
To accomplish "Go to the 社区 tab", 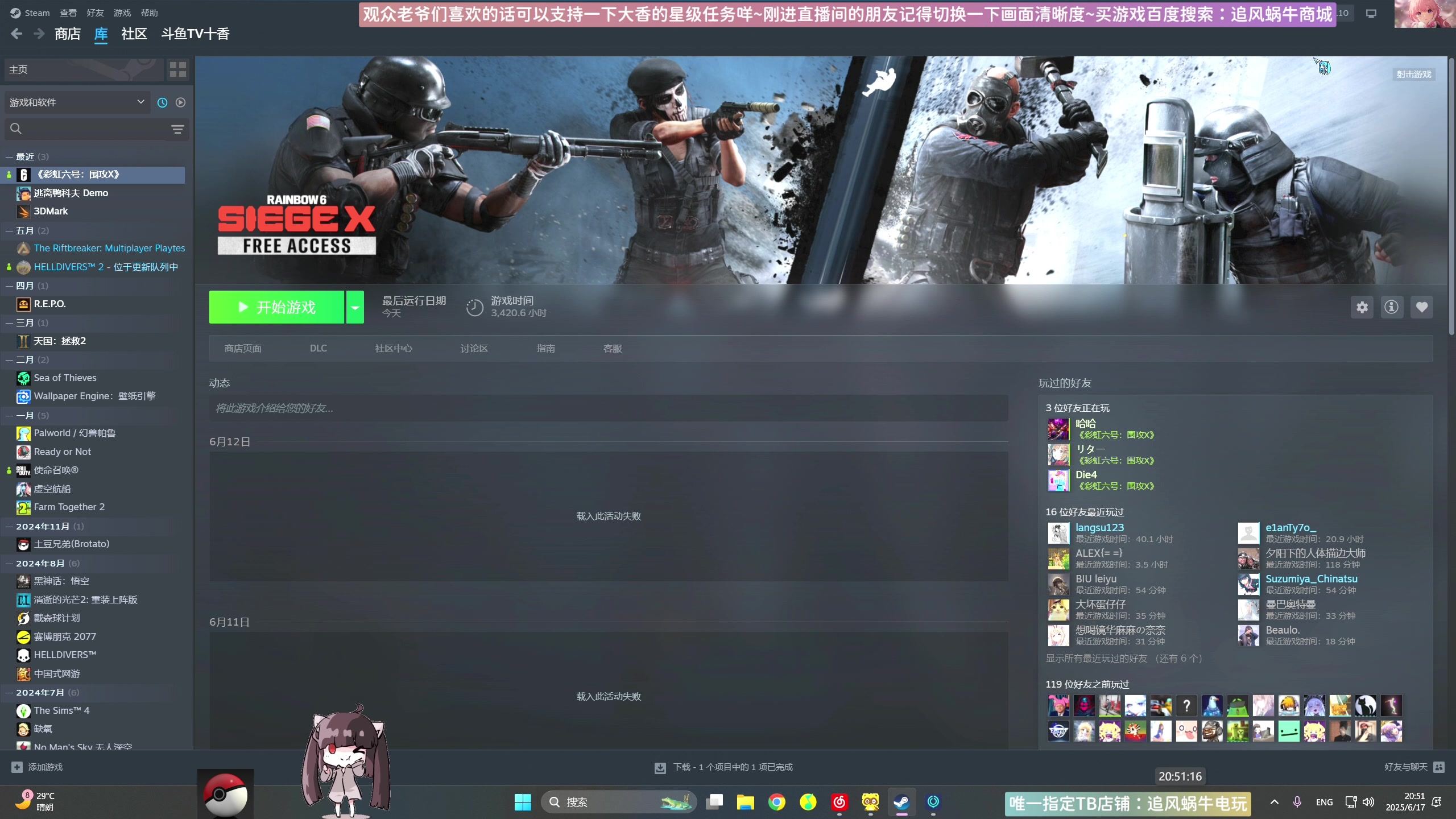I will (134, 34).
